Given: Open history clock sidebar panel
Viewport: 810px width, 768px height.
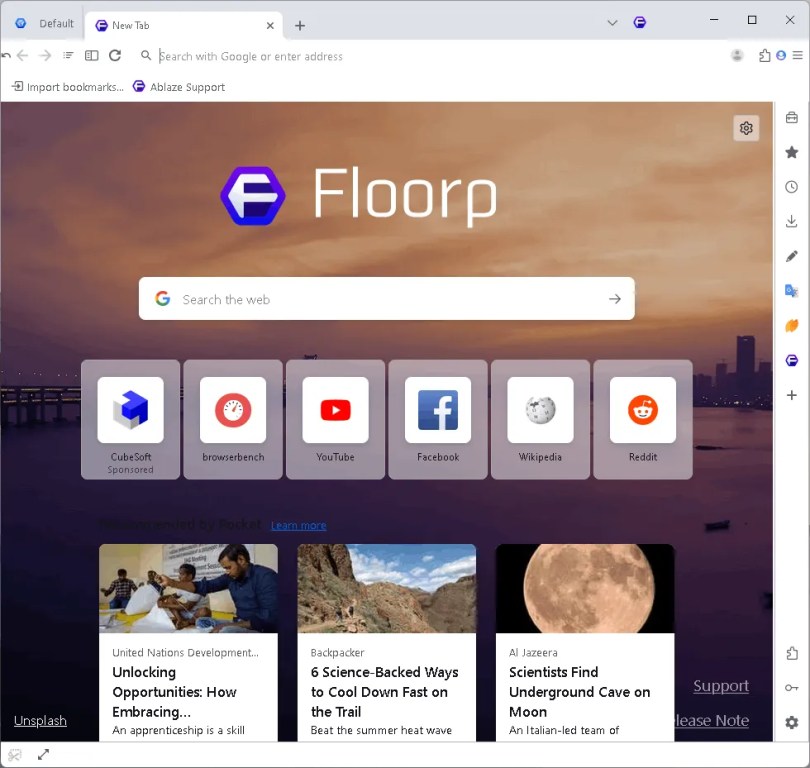Looking at the screenshot, I should coord(791,187).
